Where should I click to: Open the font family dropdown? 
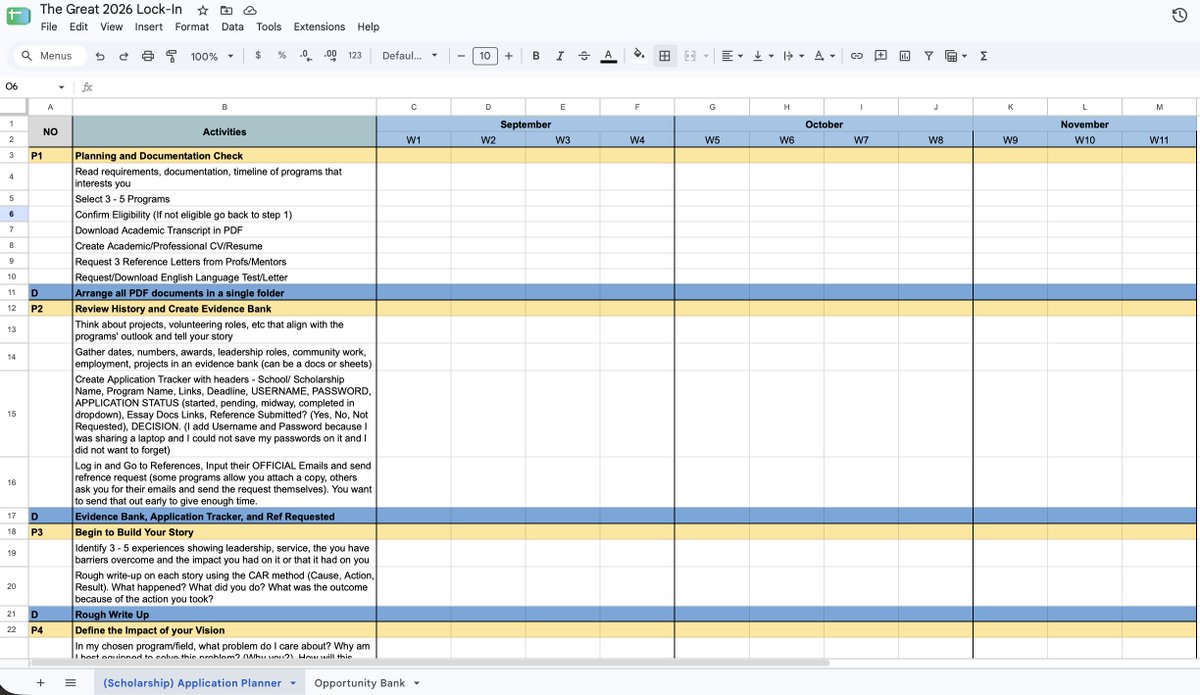pos(410,56)
